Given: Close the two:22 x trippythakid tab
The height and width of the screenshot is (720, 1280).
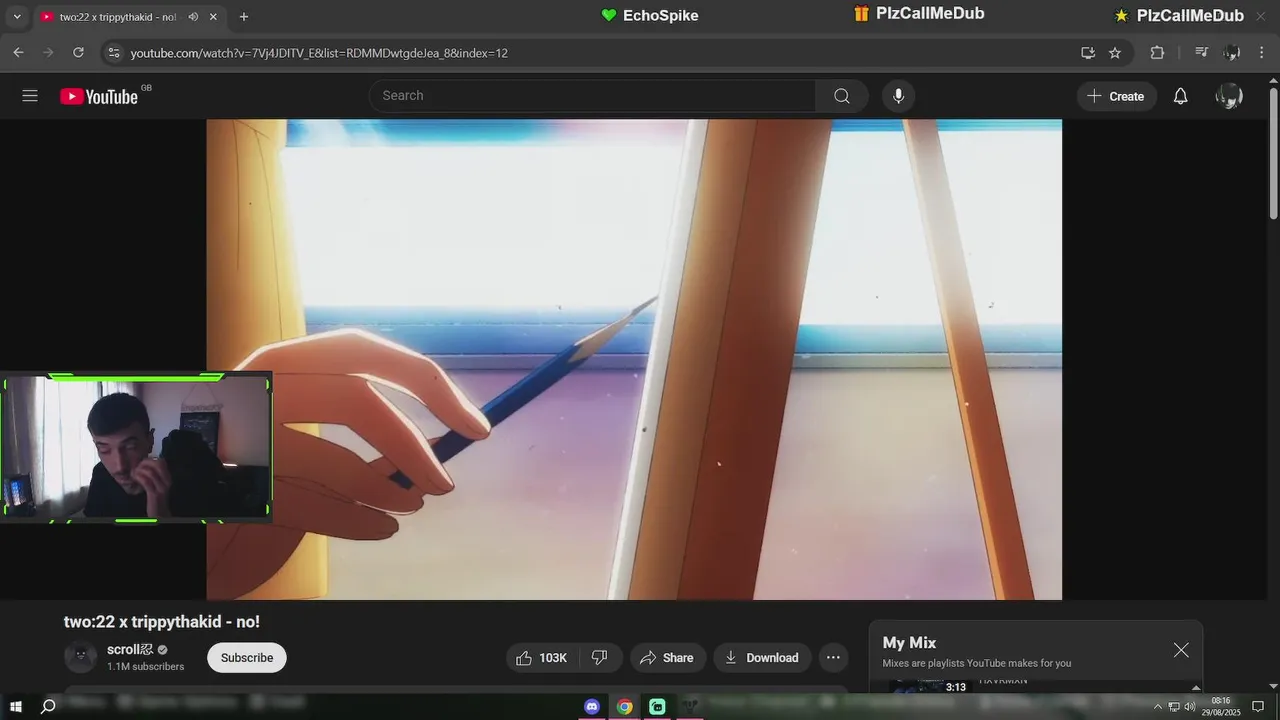Looking at the screenshot, I should coord(213,17).
